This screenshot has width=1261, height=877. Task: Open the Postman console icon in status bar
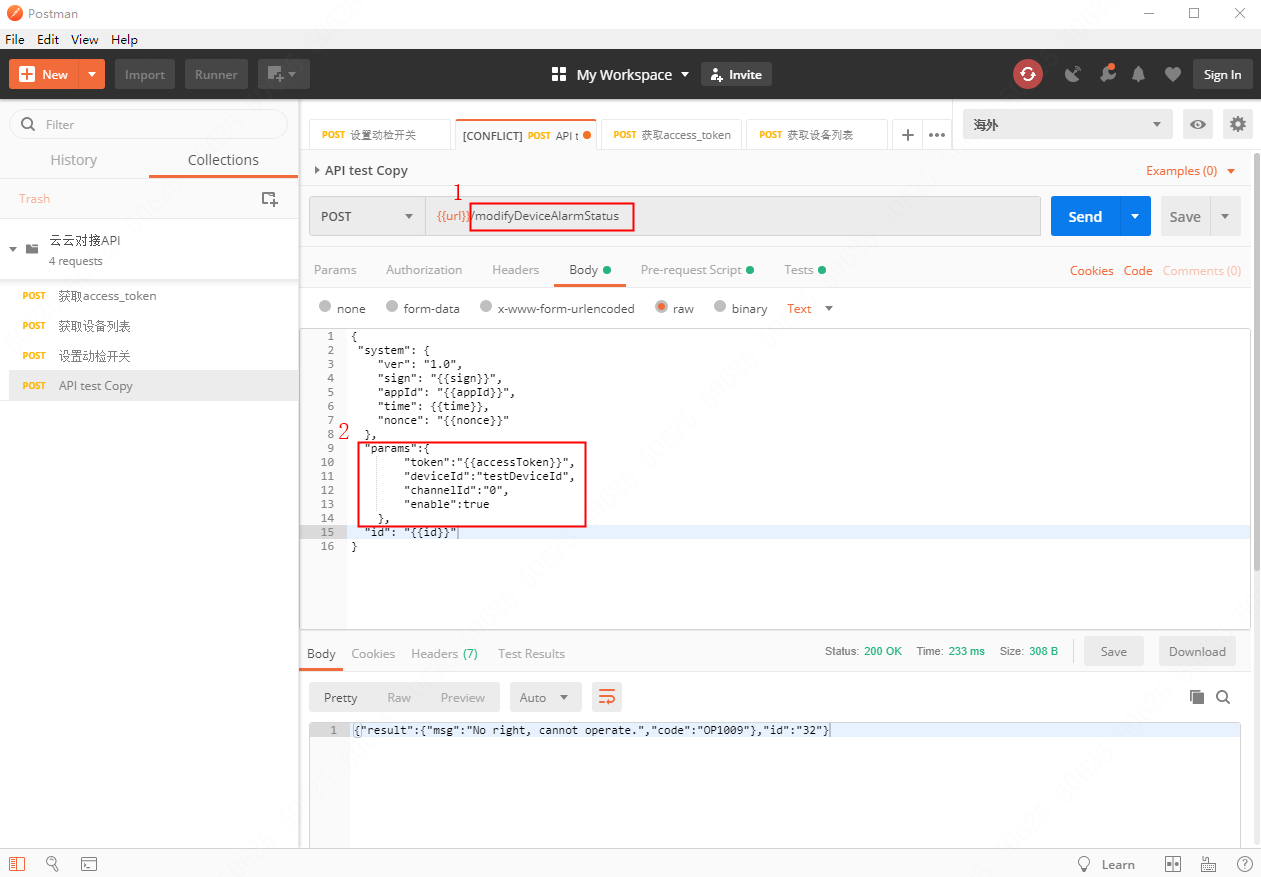tap(89, 863)
